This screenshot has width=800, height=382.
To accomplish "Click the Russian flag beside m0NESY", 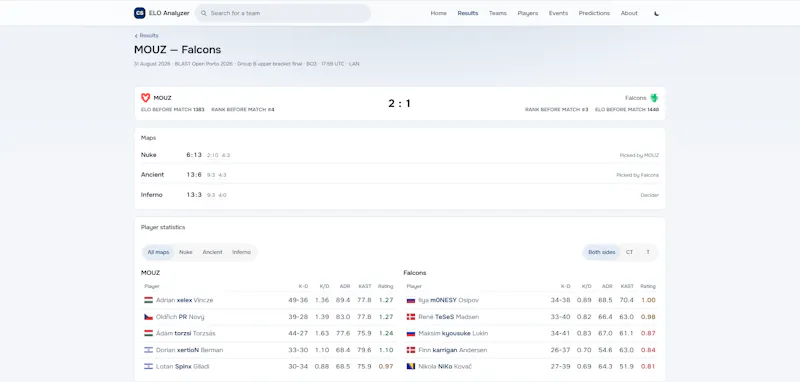I will pyautogui.click(x=411, y=300).
